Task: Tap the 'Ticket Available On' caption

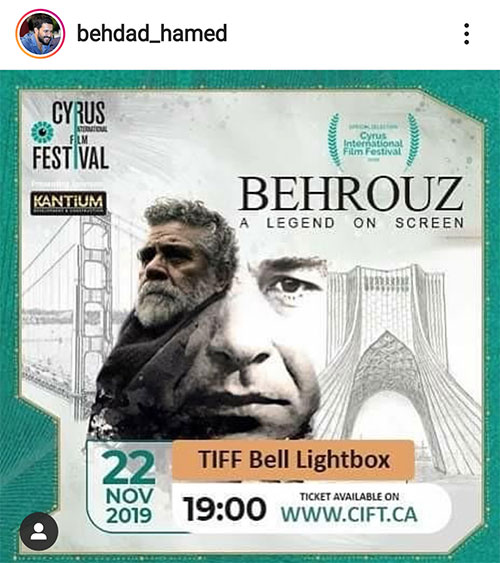Action: 349,497
